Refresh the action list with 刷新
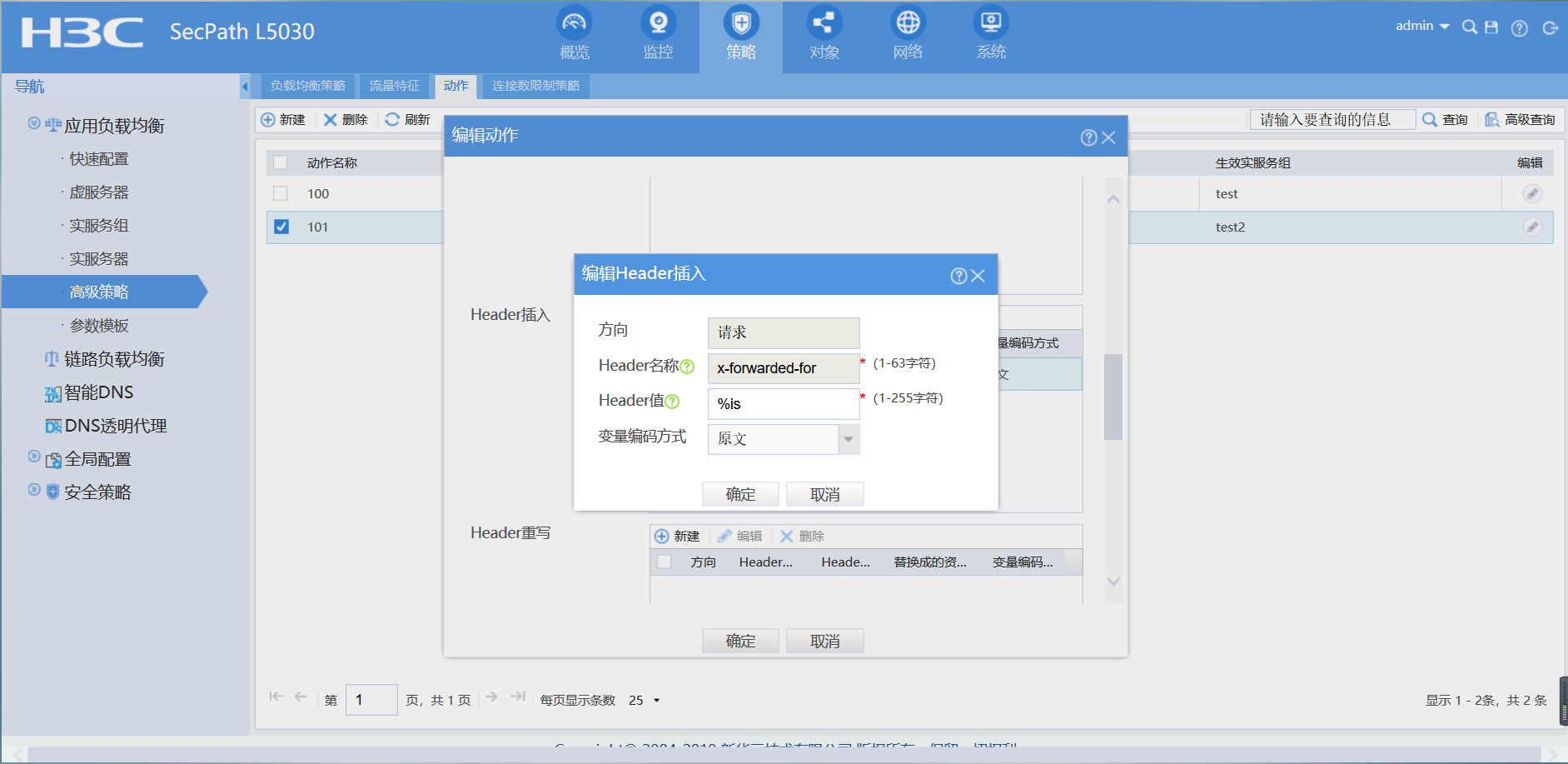 pyautogui.click(x=408, y=119)
